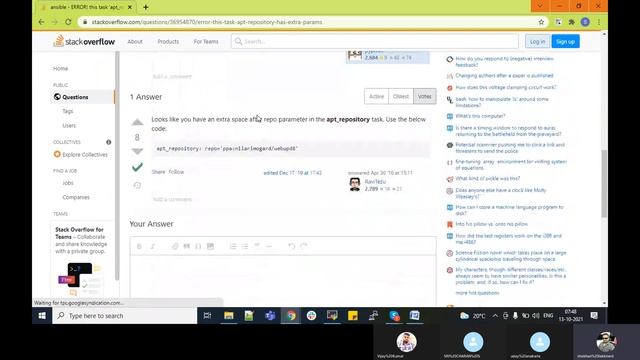640x360 pixels.
Task: Click the Windows taskbar search box
Action: pos(125,316)
